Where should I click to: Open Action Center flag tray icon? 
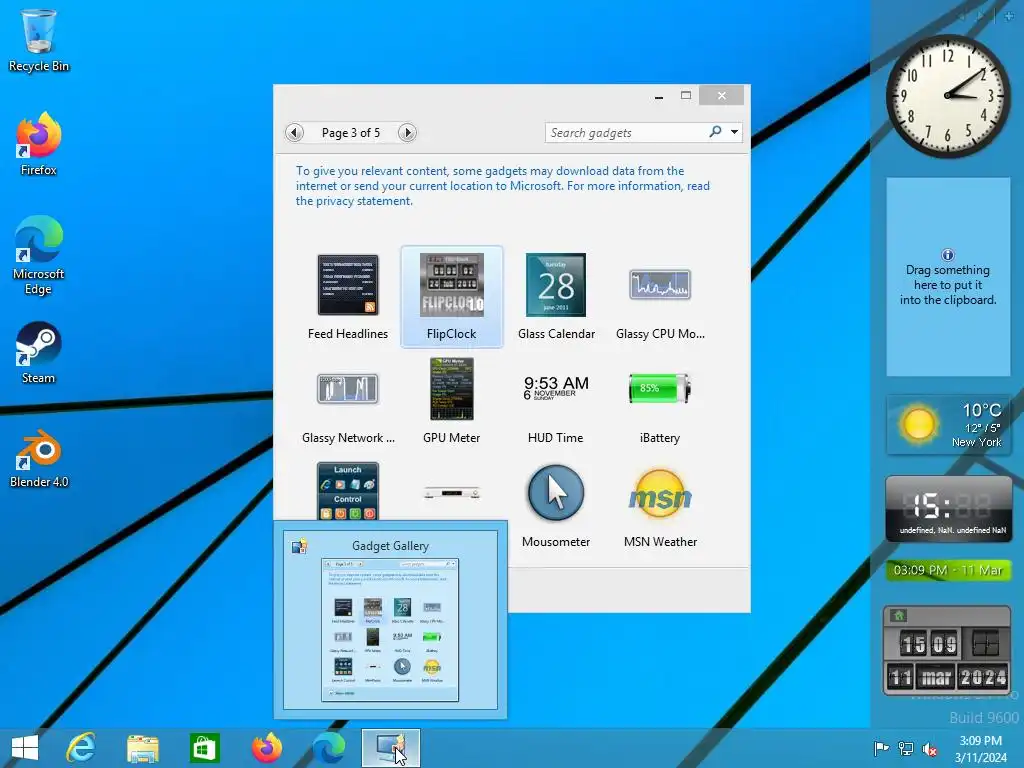tap(881, 748)
